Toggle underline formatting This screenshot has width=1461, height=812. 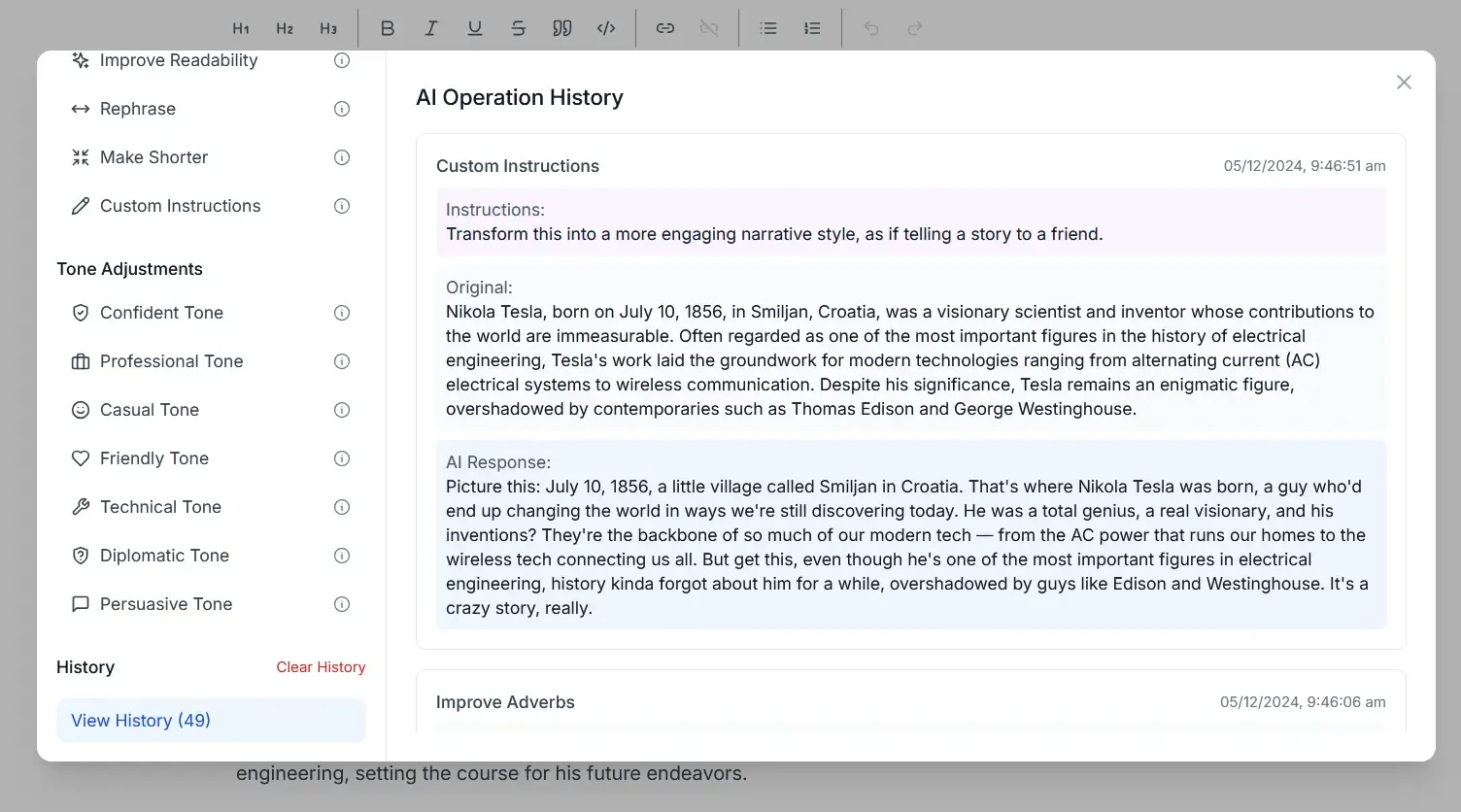click(475, 28)
